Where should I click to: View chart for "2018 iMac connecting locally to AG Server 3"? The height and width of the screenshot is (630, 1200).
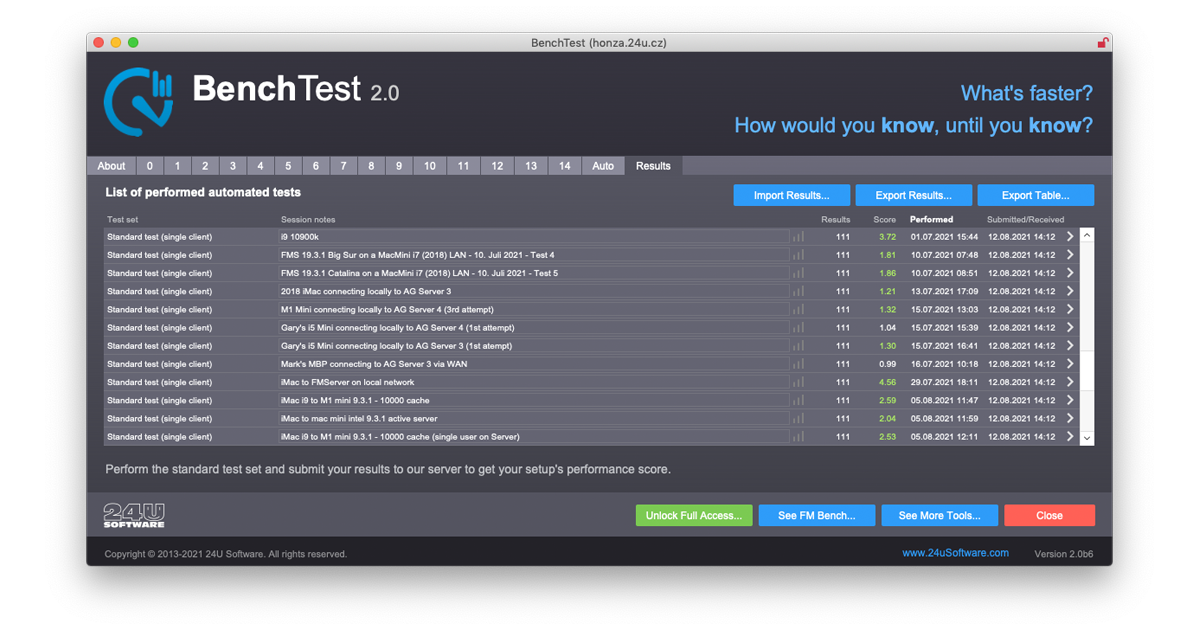click(x=797, y=291)
